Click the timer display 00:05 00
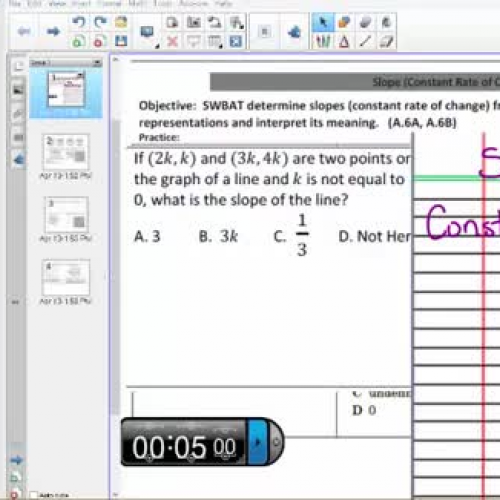The width and height of the screenshot is (500, 500). click(184, 447)
